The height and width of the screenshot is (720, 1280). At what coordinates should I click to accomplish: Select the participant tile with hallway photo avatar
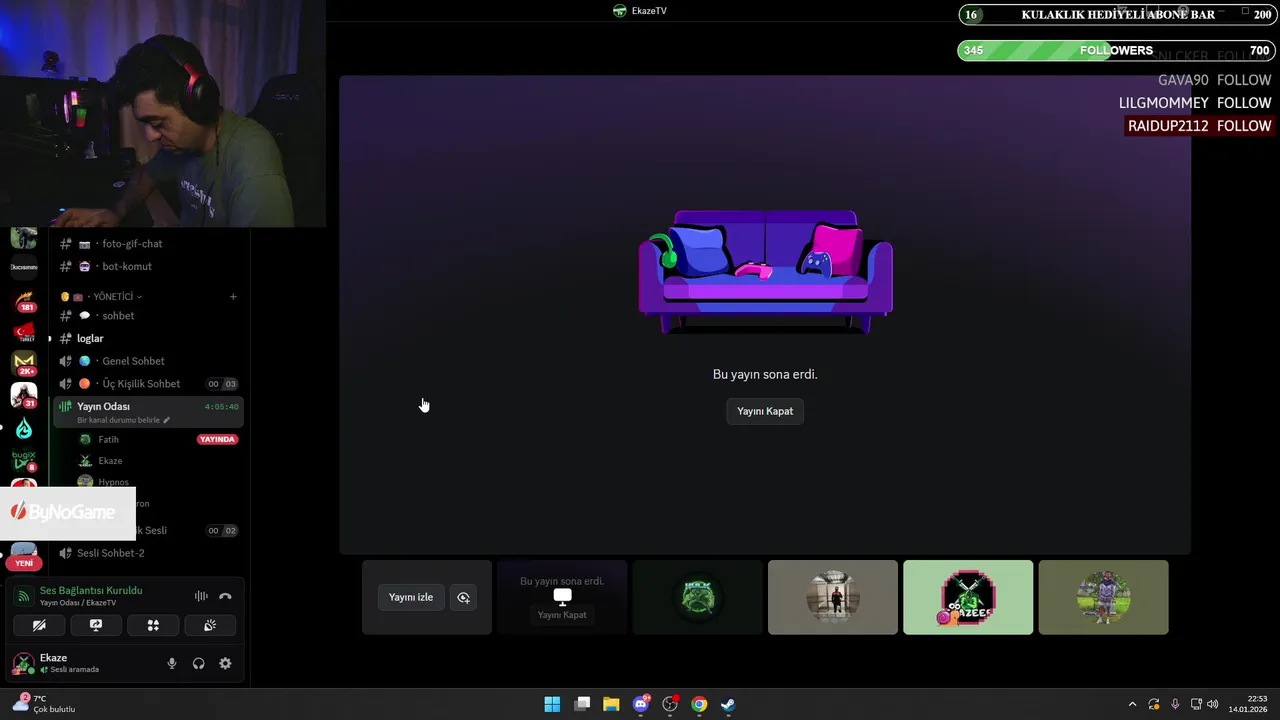click(833, 597)
